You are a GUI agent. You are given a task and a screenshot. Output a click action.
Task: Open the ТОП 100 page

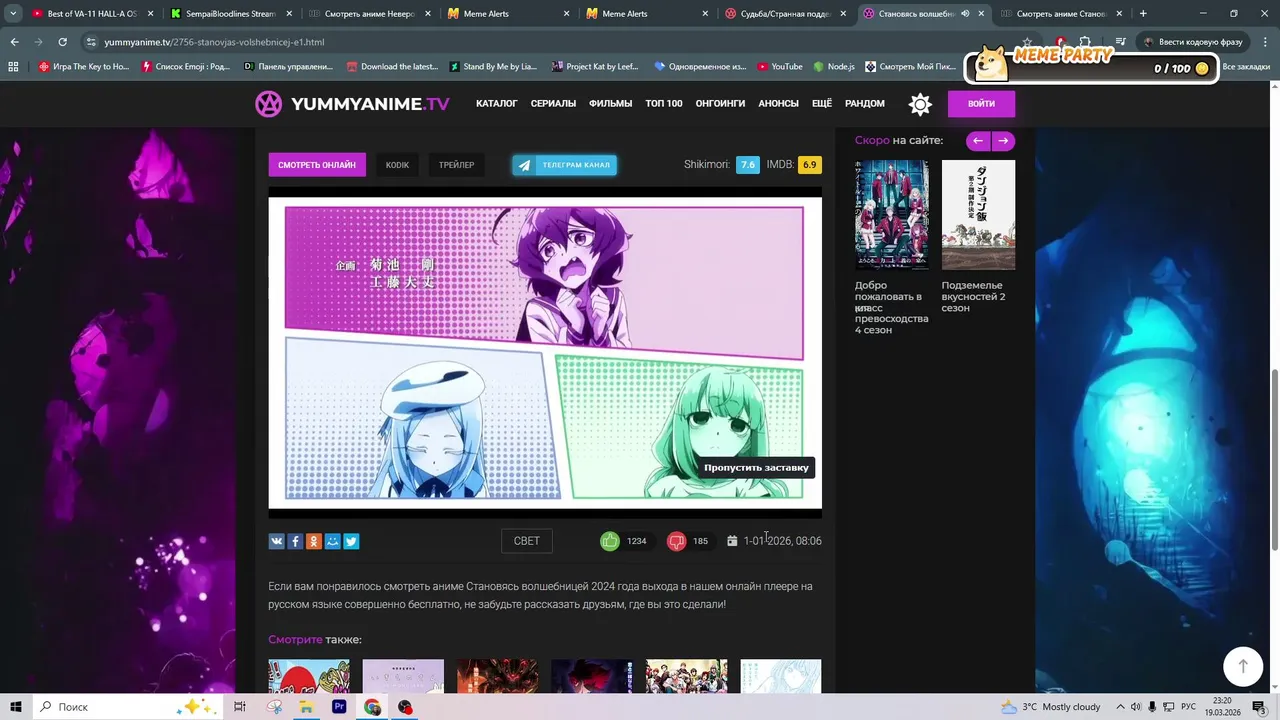click(x=664, y=104)
